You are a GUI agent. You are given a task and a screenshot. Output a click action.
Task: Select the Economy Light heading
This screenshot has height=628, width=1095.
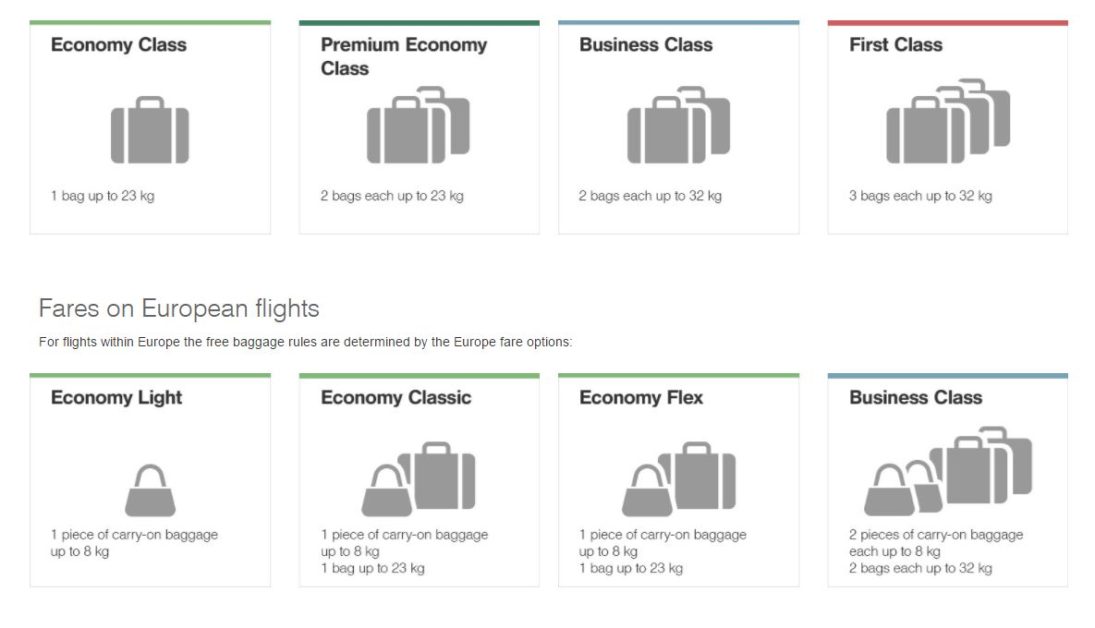point(116,398)
